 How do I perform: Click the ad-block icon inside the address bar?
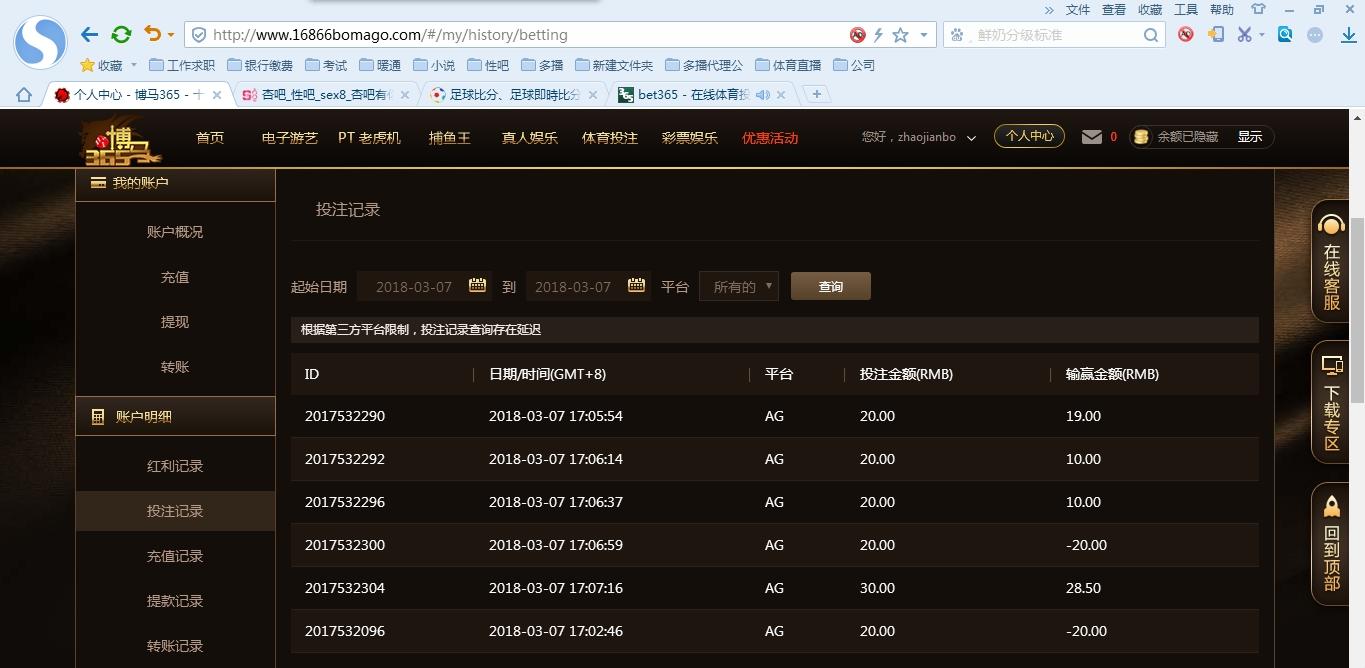[857, 35]
